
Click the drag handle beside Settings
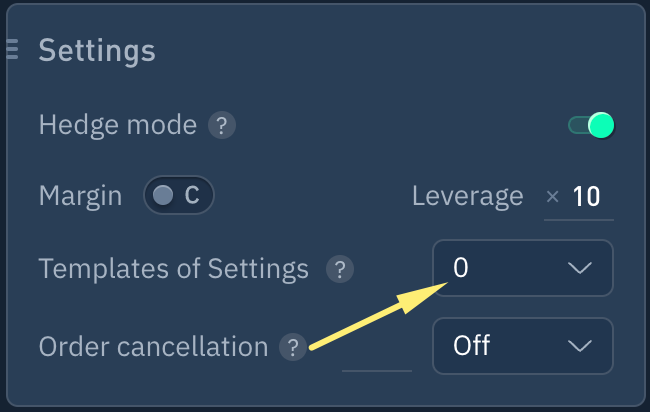pyautogui.click(x=13, y=49)
